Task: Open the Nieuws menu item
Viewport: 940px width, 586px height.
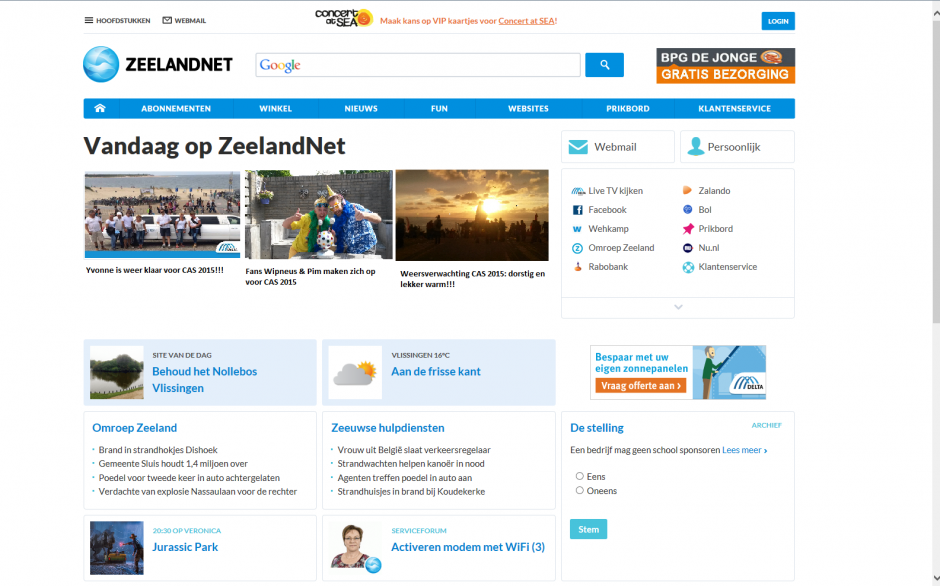Action: pyautogui.click(x=361, y=109)
